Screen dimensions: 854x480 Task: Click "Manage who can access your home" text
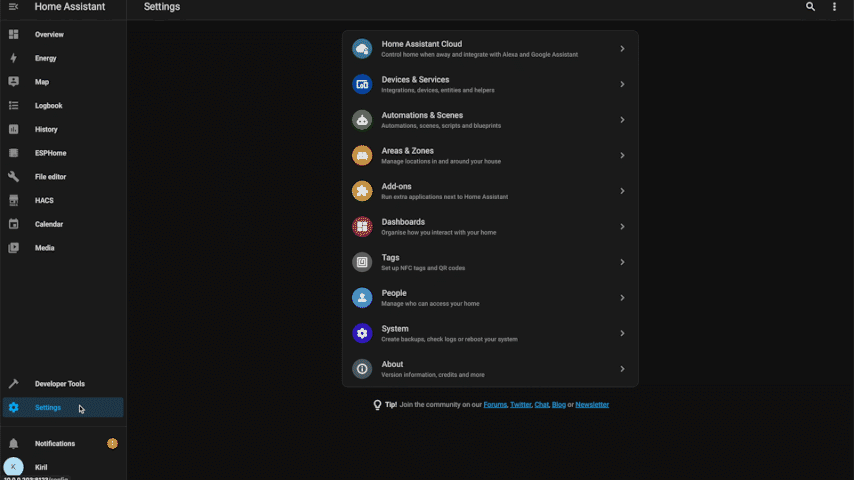[x=430, y=303]
